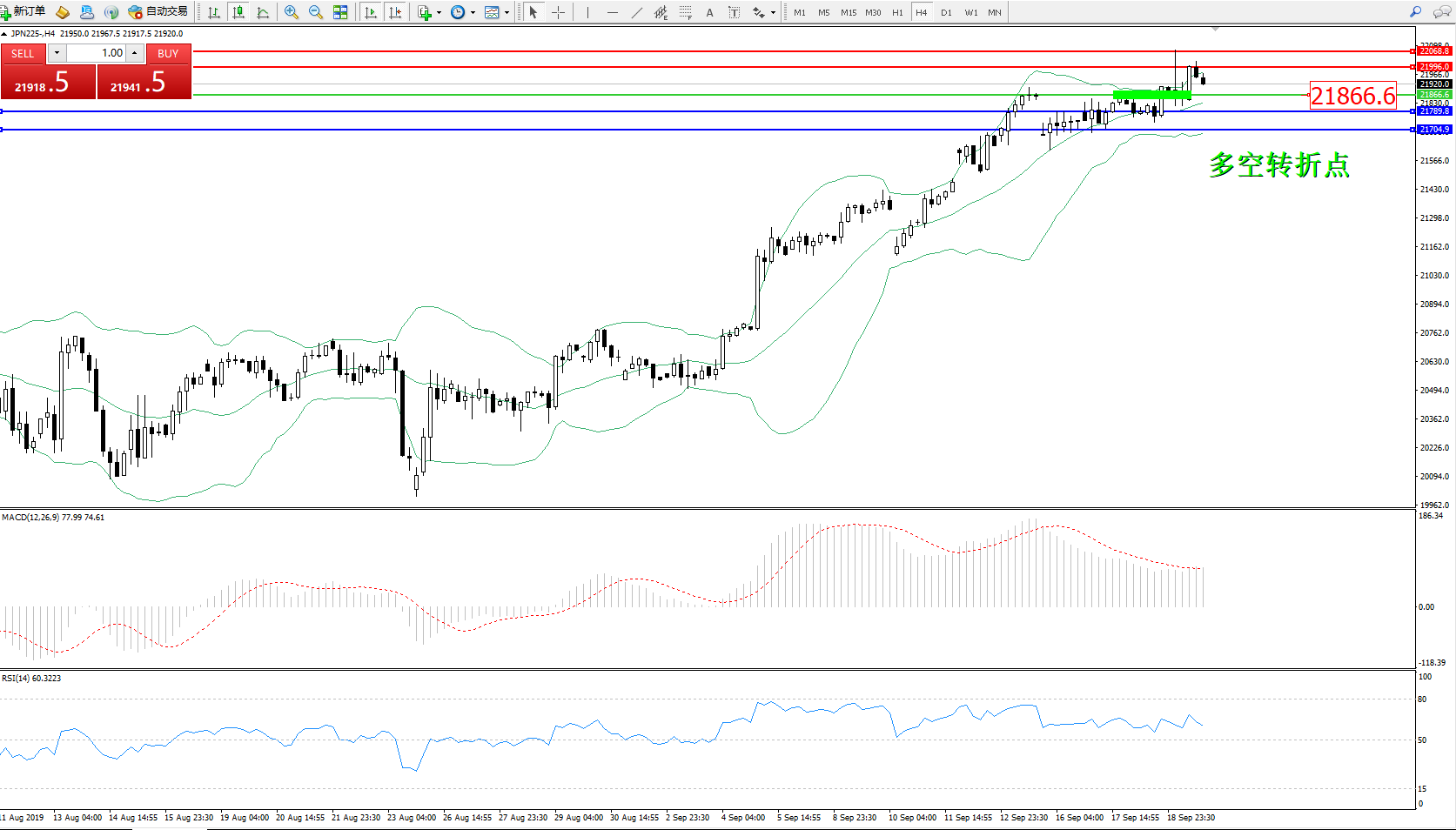
Task: Click the zoom in magnifier icon
Action: 291,12
